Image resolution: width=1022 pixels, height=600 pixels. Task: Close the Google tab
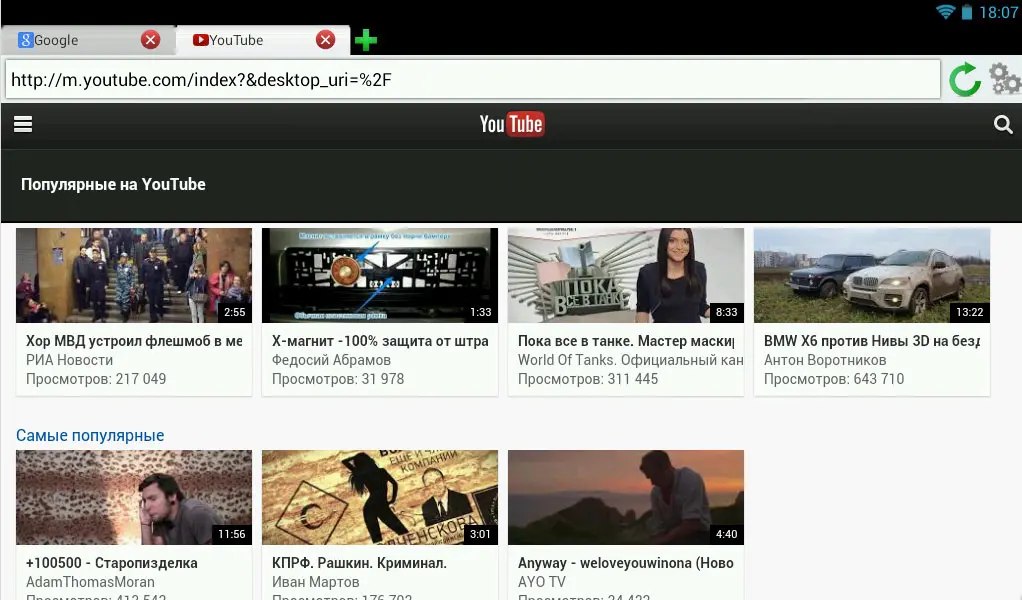coord(151,40)
